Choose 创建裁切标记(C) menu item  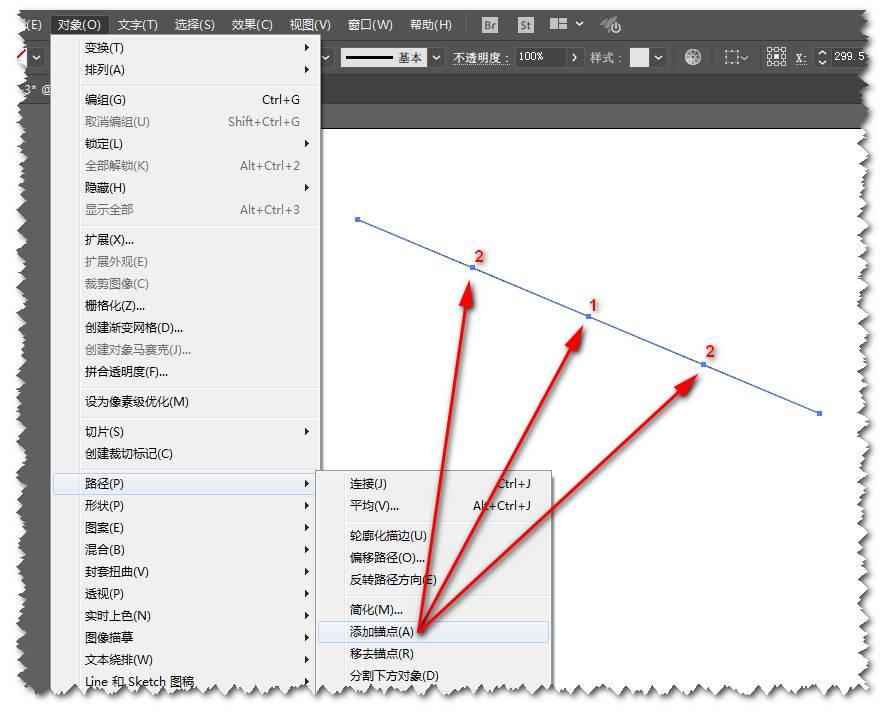pyautogui.click(x=186, y=454)
